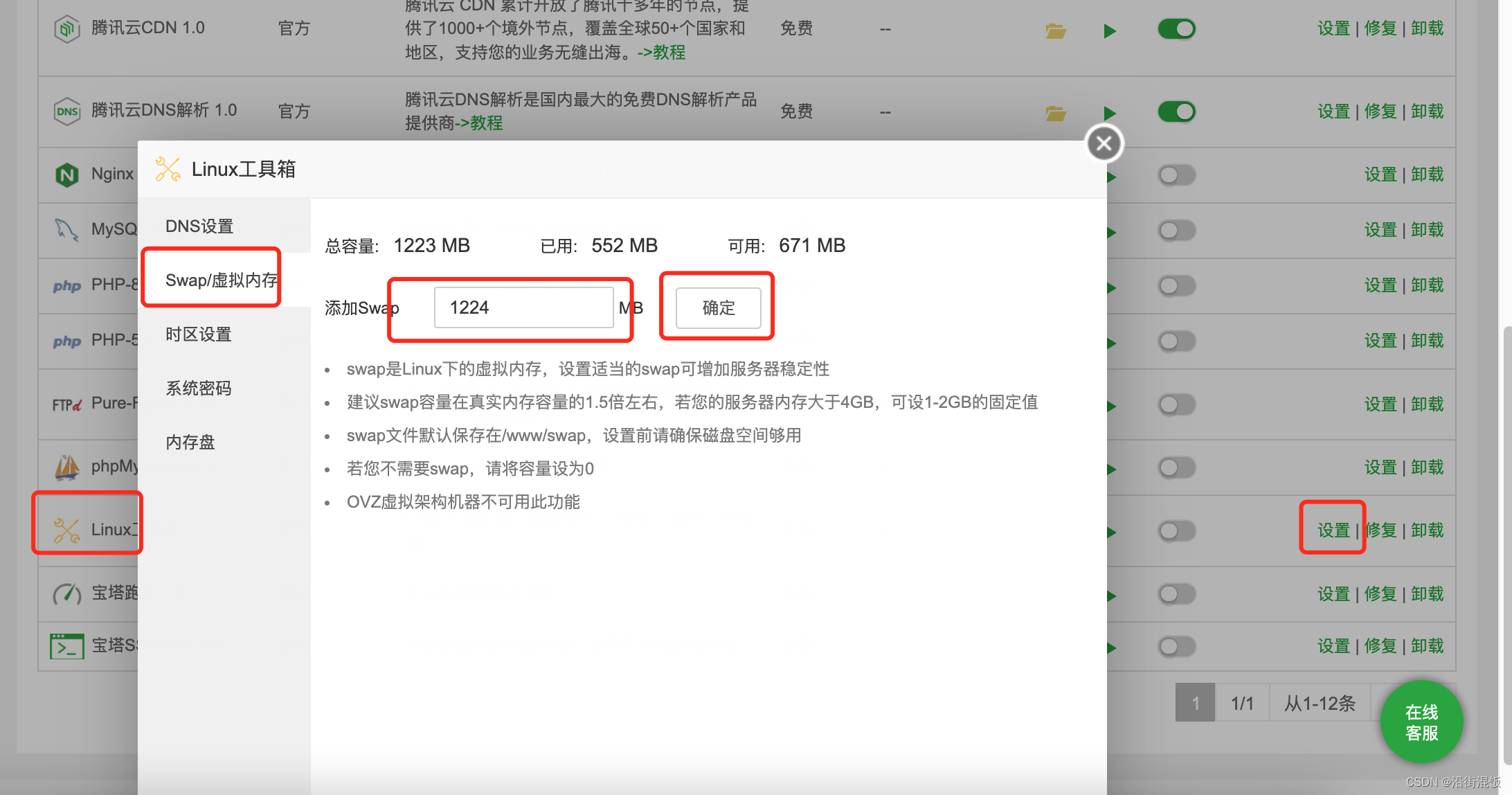The height and width of the screenshot is (795, 1512).
Task: Click the 宝塔跑分 speedometer icon
Action: pyautogui.click(x=65, y=593)
